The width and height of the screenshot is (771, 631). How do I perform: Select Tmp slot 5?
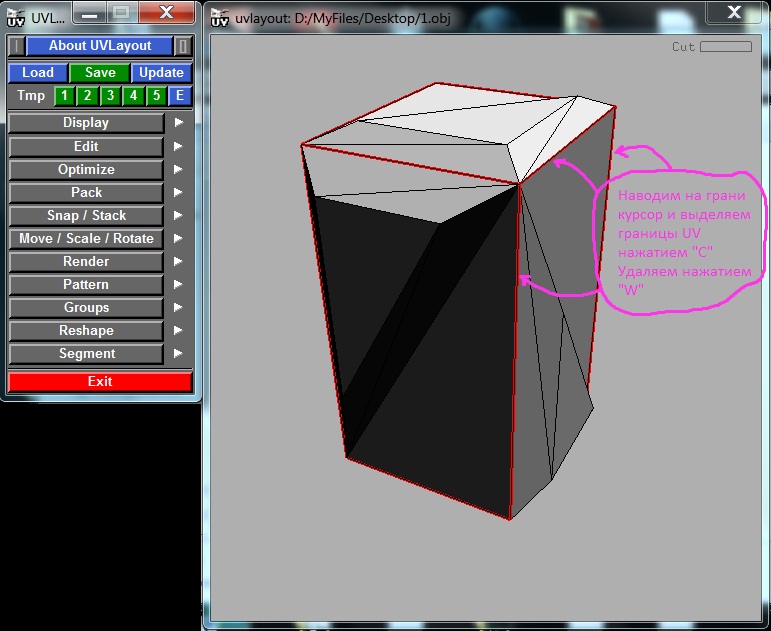[x=156, y=96]
